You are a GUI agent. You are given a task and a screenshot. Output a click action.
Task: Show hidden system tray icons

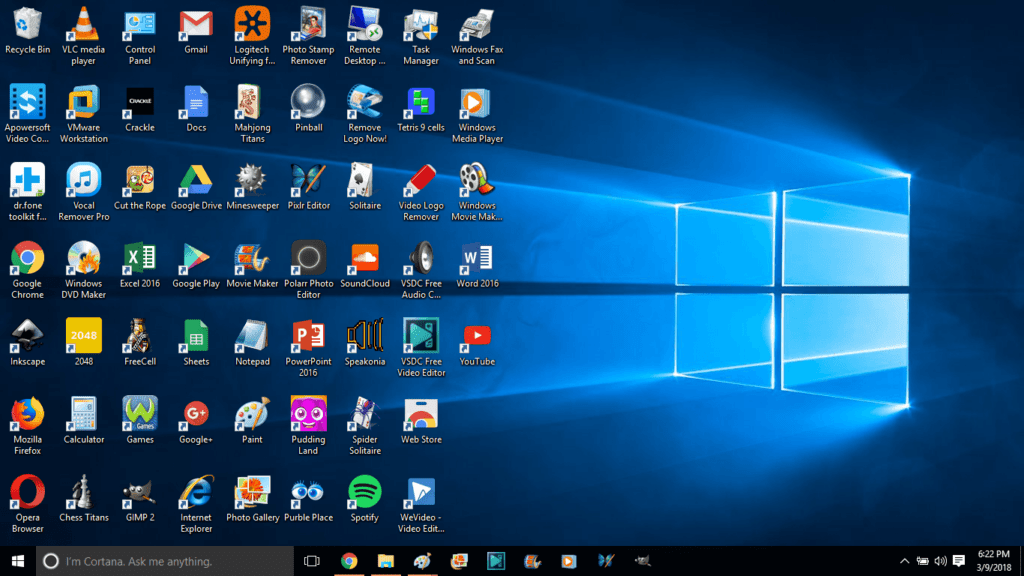(x=904, y=561)
